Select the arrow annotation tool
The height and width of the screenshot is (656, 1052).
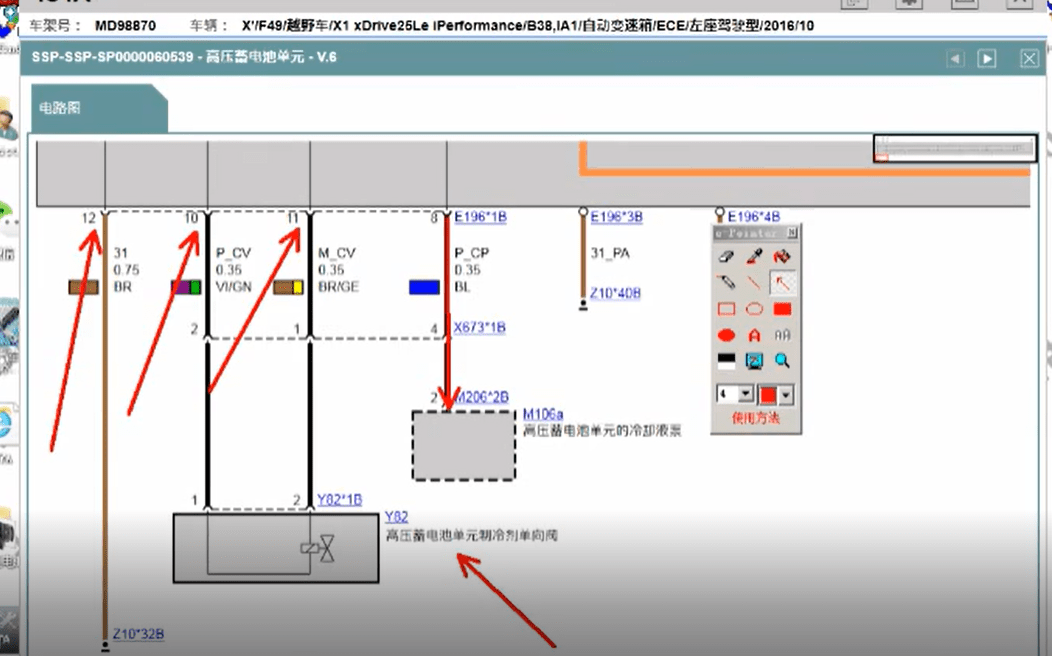[x=781, y=282]
